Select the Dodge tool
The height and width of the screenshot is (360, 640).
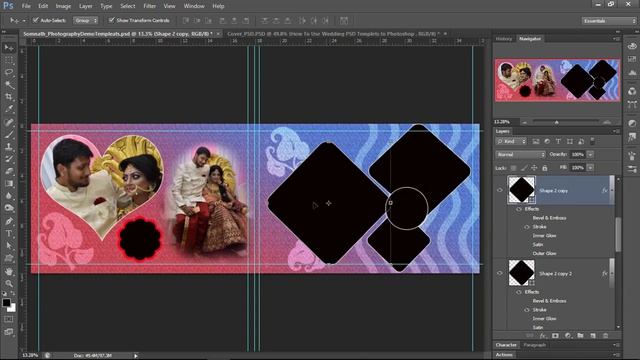pyautogui.click(x=9, y=208)
